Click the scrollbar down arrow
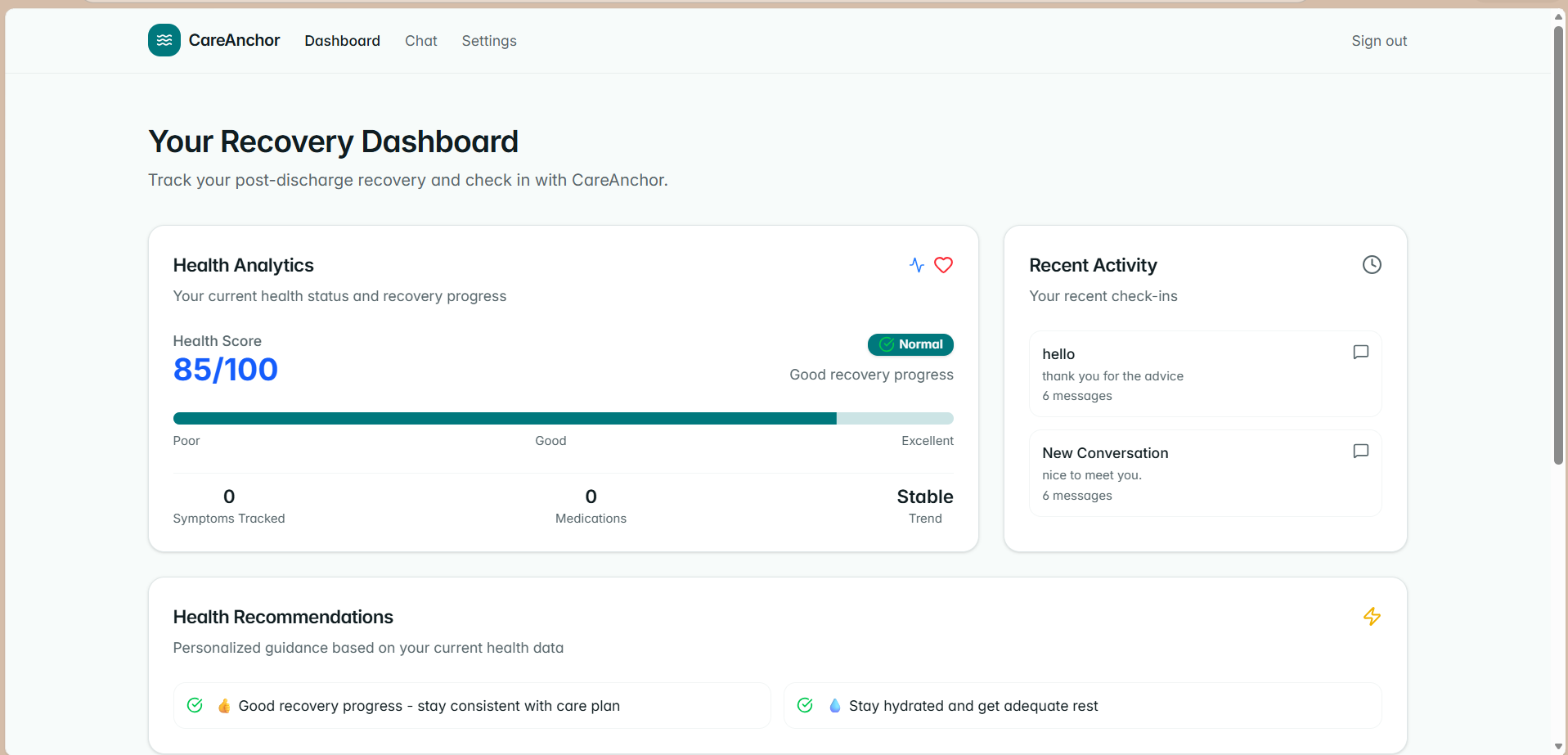This screenshot has height=755, width=1568. tap(1558, 747)
